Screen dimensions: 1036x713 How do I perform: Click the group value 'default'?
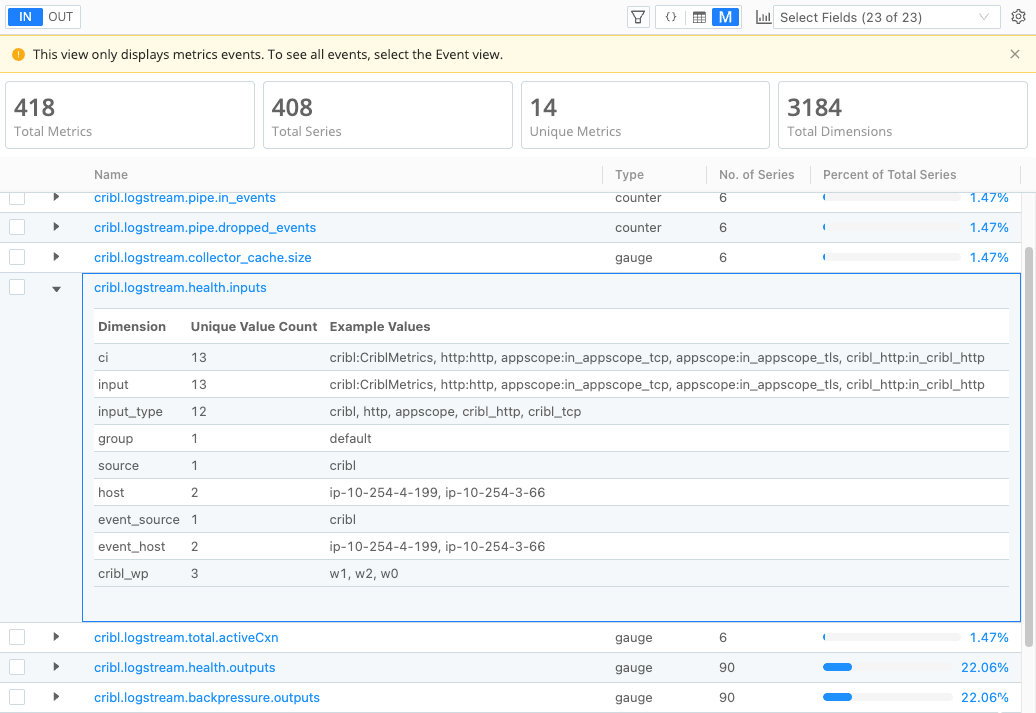tap(350, 438)
